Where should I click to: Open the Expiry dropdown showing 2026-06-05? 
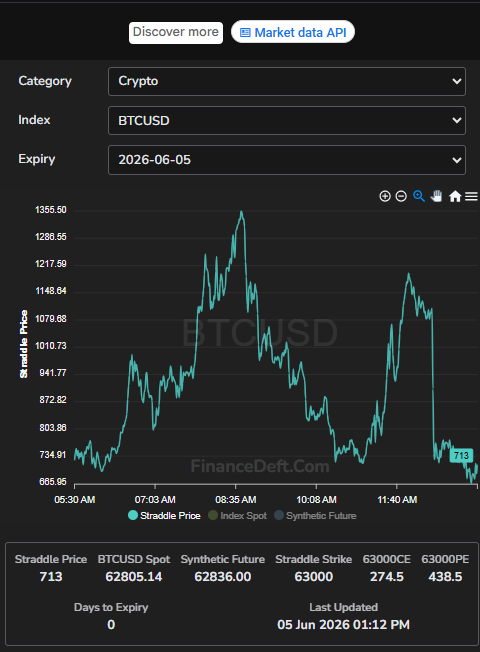point(287,160)
